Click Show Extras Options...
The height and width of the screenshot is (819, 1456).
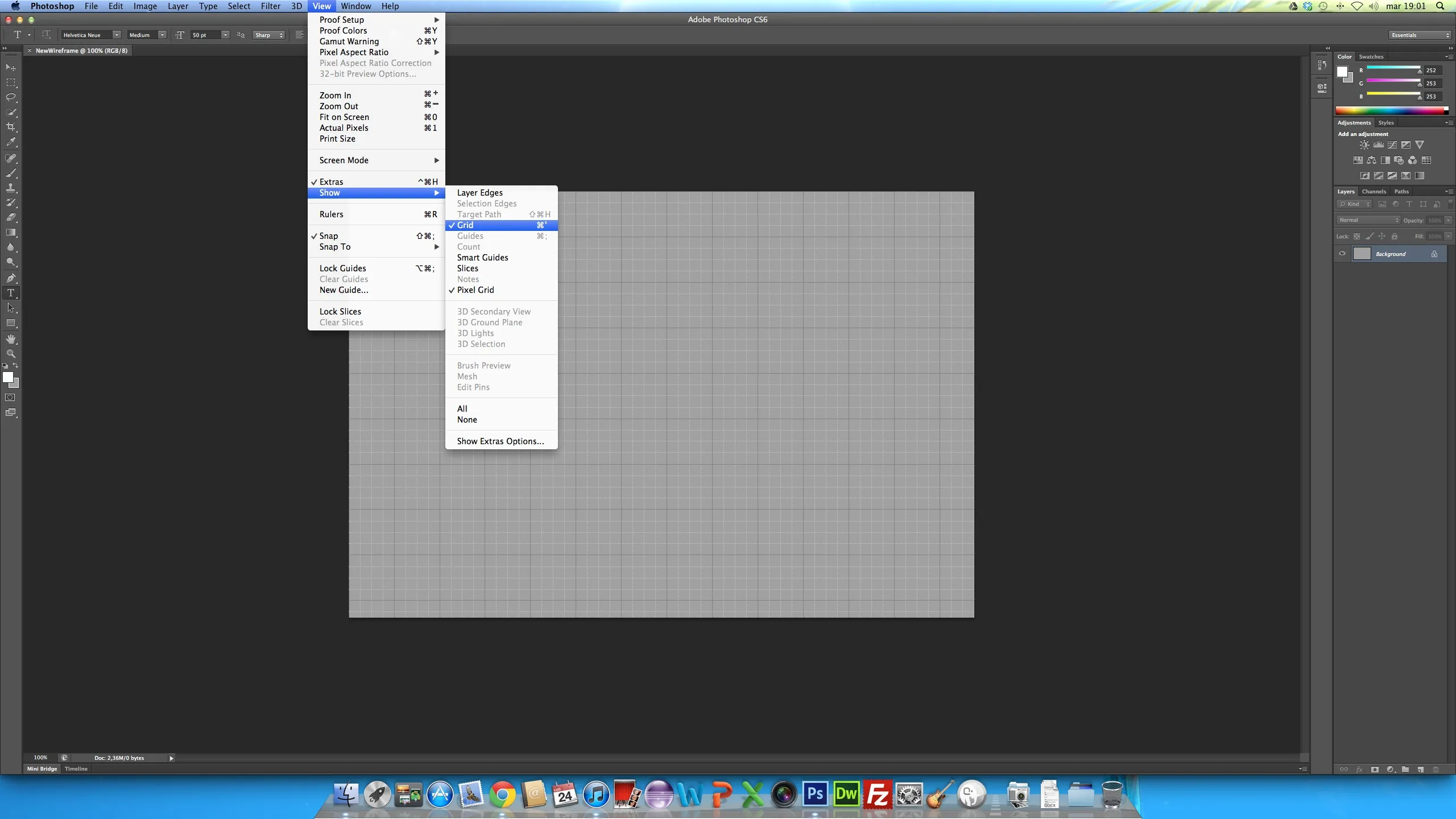[x=500, y=441]
